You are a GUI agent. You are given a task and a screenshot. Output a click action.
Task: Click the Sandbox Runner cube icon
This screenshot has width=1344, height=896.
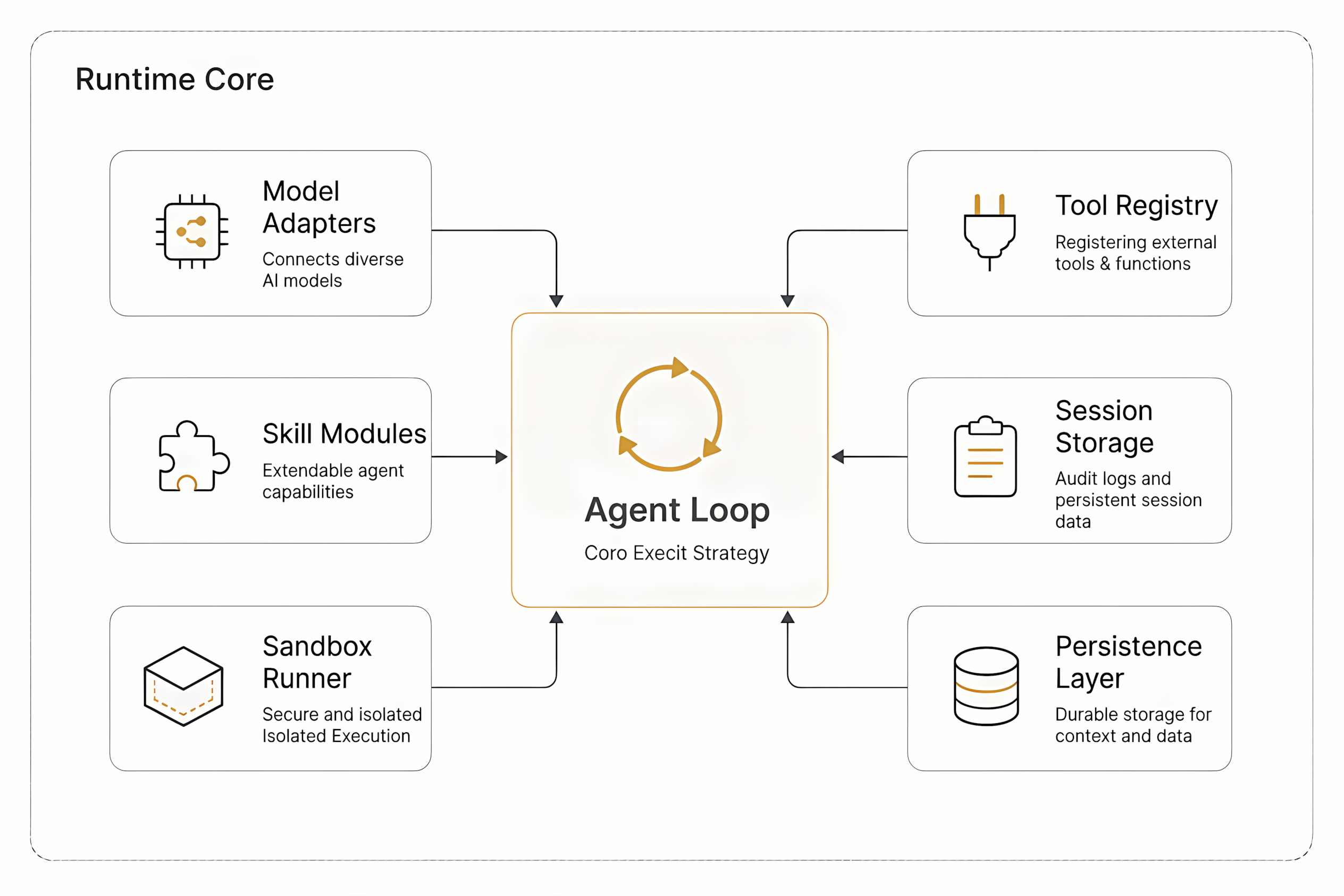(x=183, y=686)
